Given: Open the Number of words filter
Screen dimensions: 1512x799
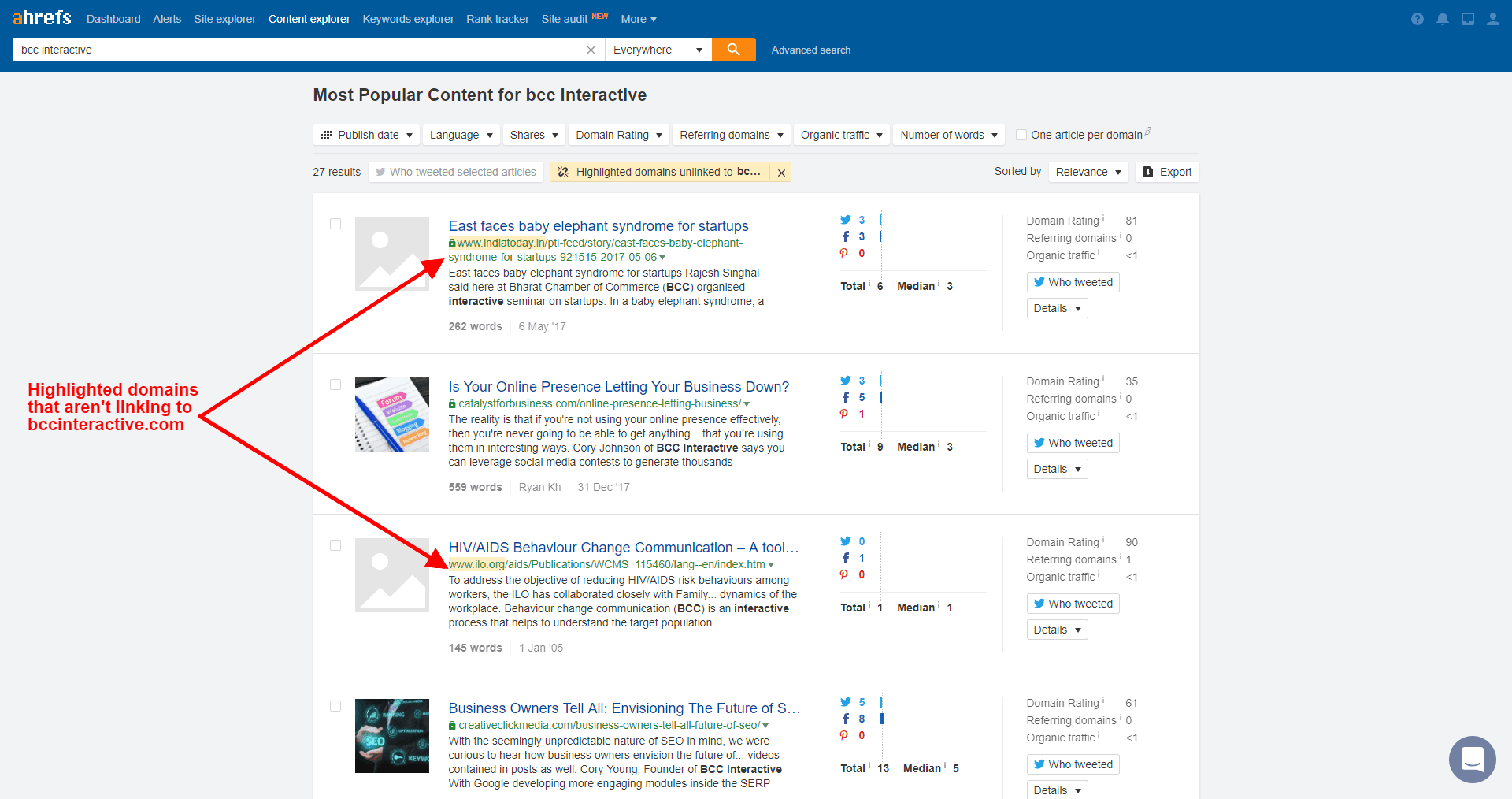Looking at the screenshot, I should (x=949, y=135).
